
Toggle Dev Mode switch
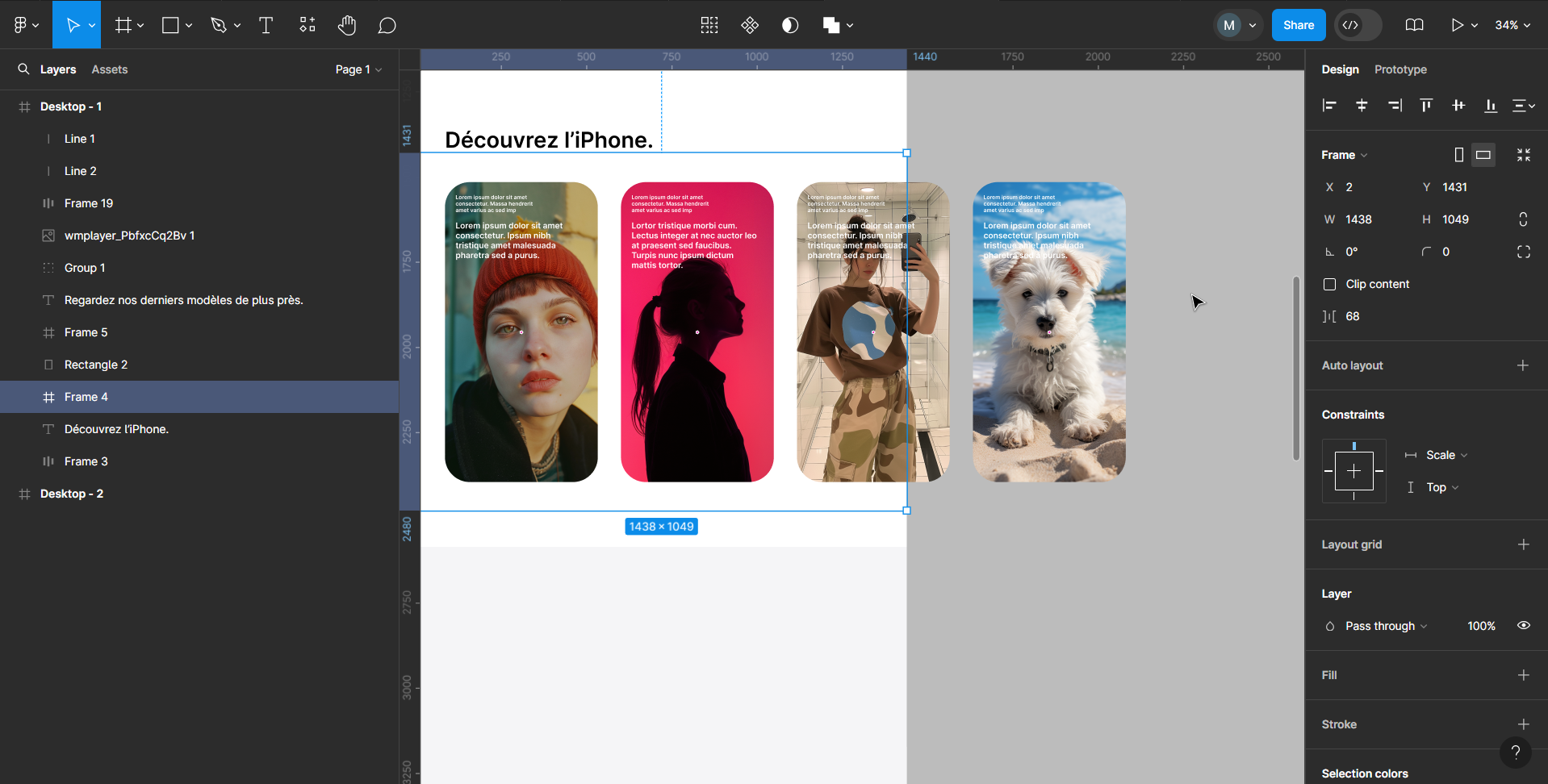click(1358, 25)
